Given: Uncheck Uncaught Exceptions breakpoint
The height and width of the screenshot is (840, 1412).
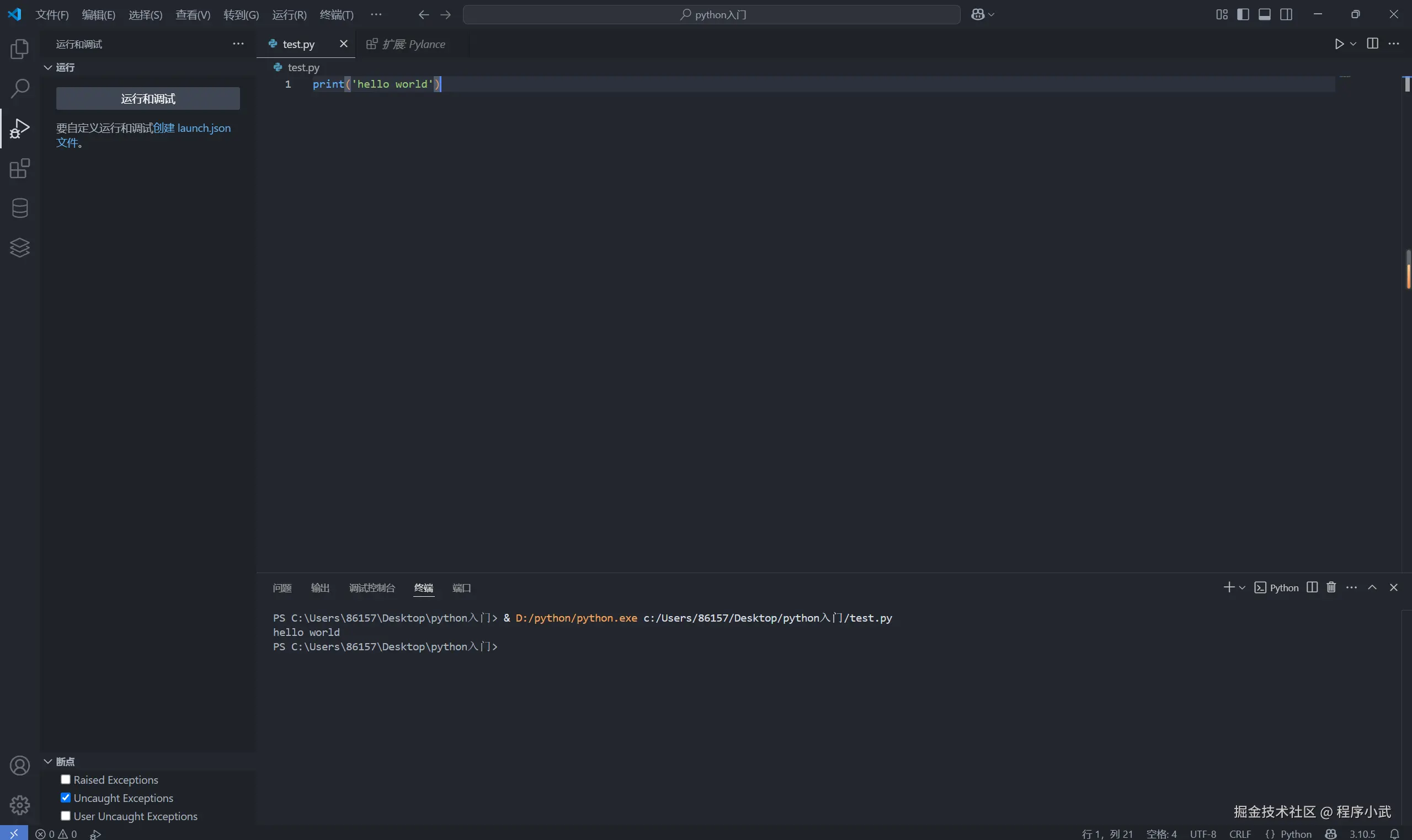Looking at the screenshot, I should click(66, 798).
